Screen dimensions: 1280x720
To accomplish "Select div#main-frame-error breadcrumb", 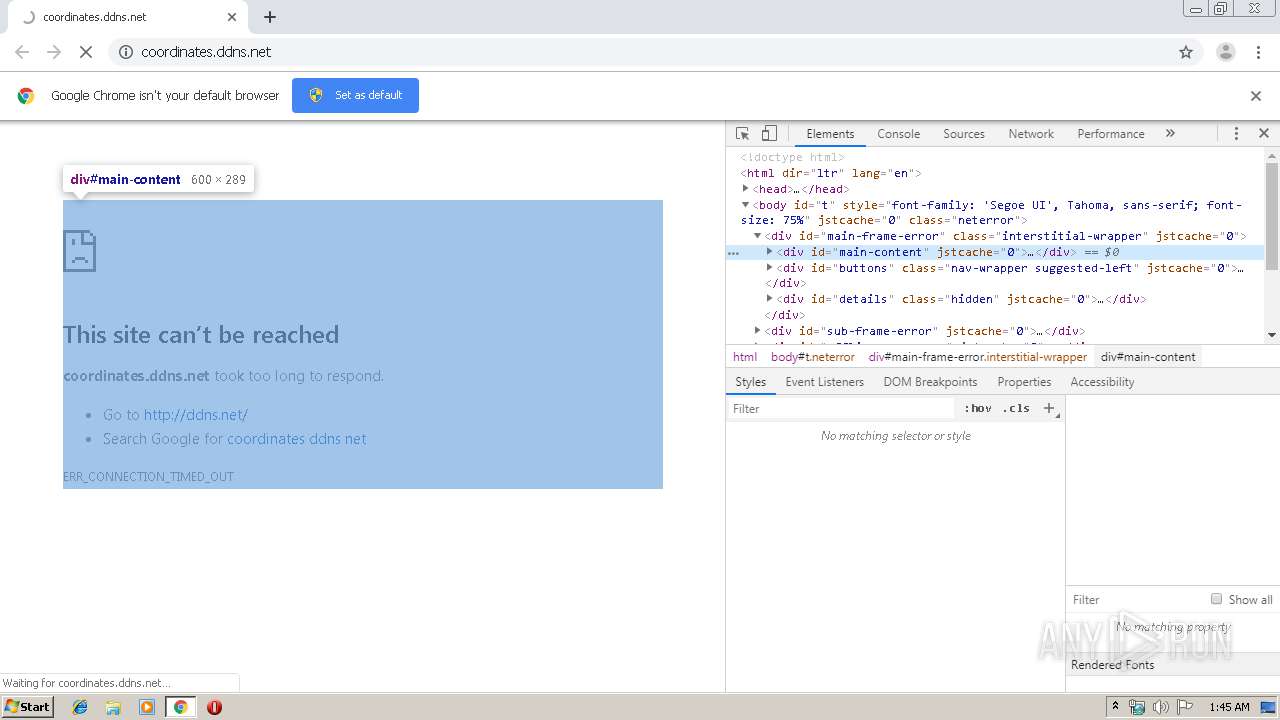I will click(977, 357).
